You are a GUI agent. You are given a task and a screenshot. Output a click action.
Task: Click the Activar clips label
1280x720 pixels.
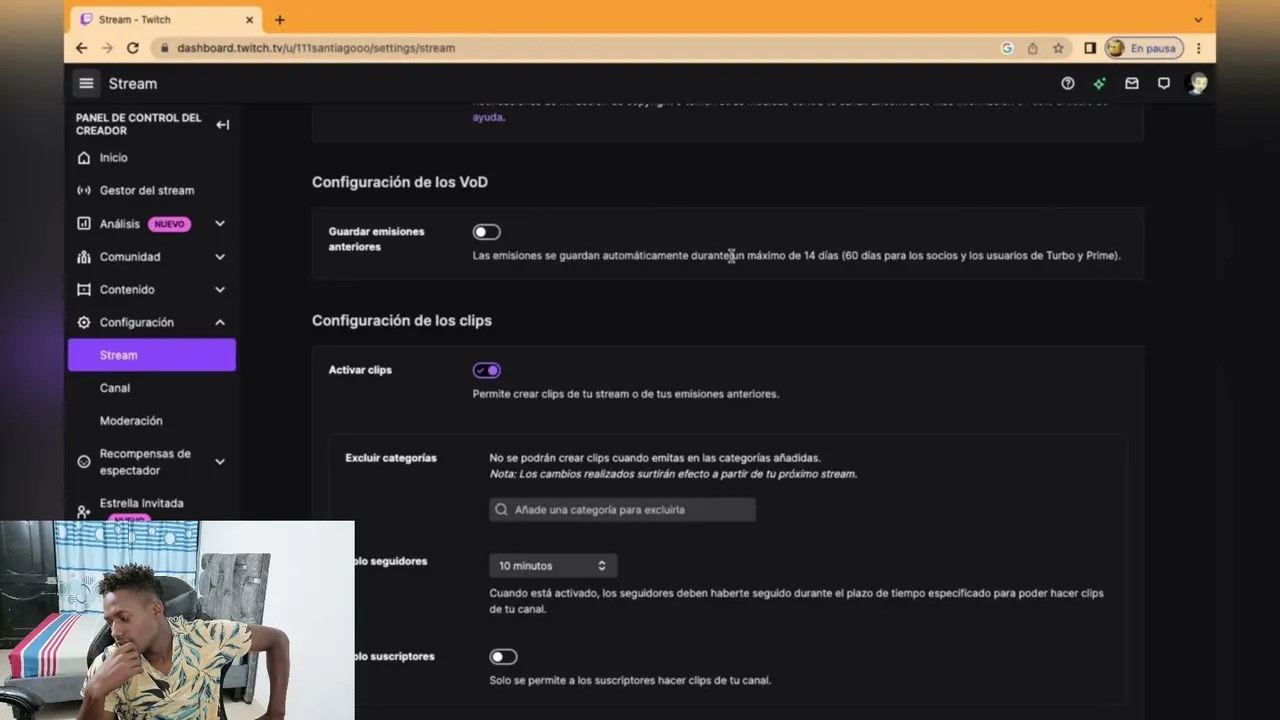[360, 370]
